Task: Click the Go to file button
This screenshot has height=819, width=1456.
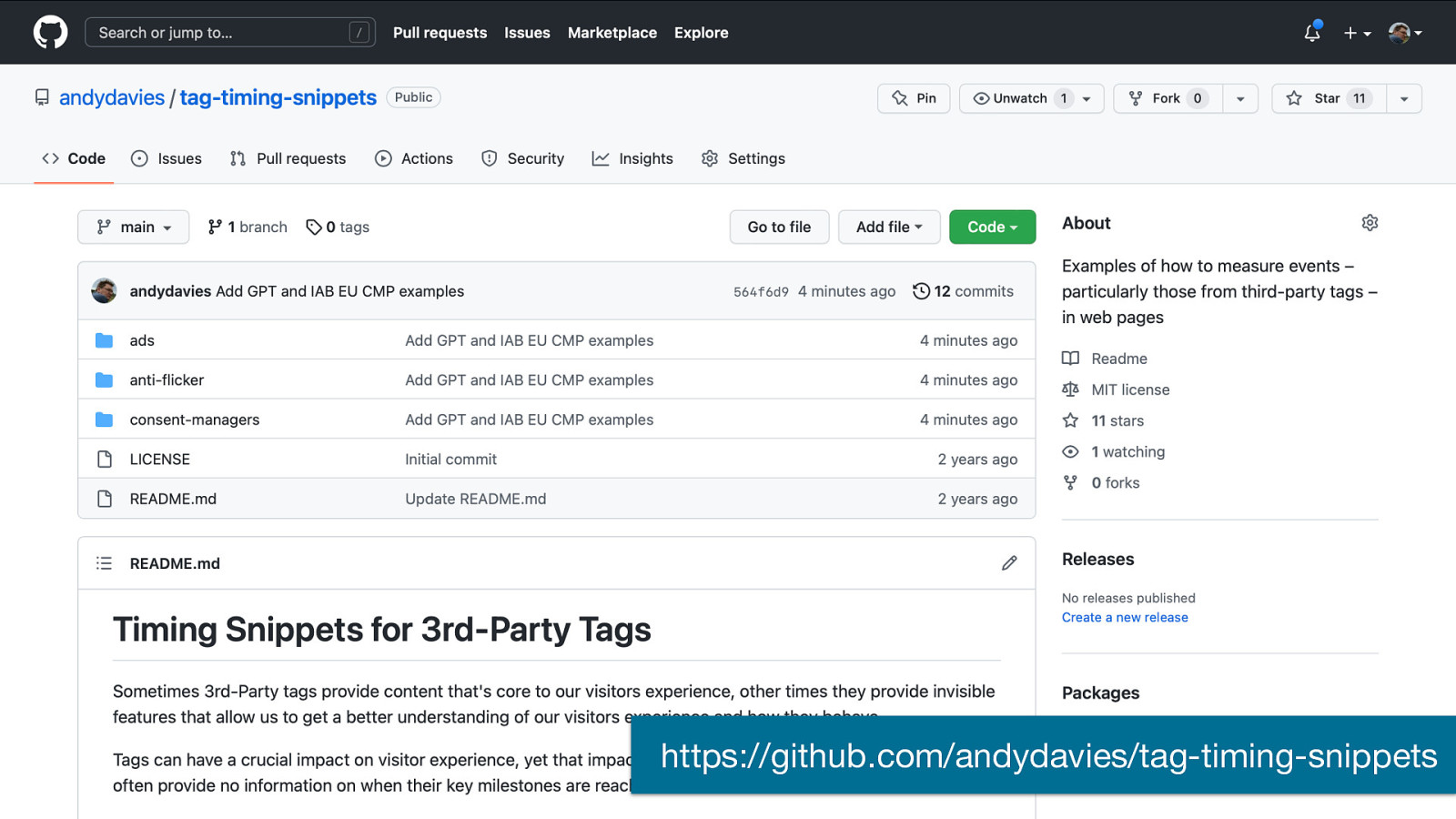Action: (779, 227)
